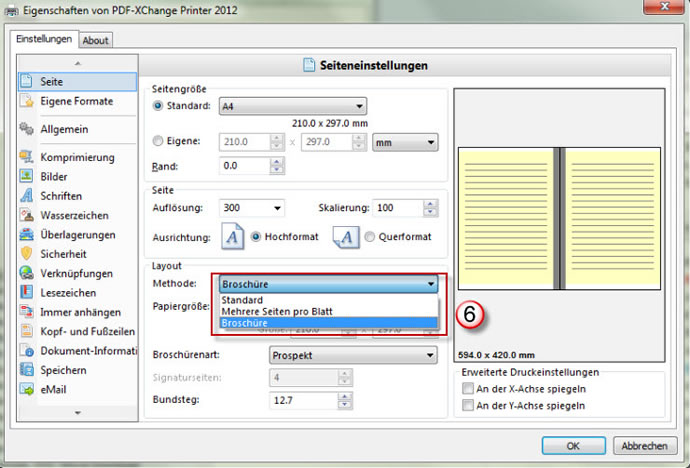Image resolution: width=690 pixels, height=468 pixels.
Task: Move sidebar list up with top arrow
Action: point(77,63)
